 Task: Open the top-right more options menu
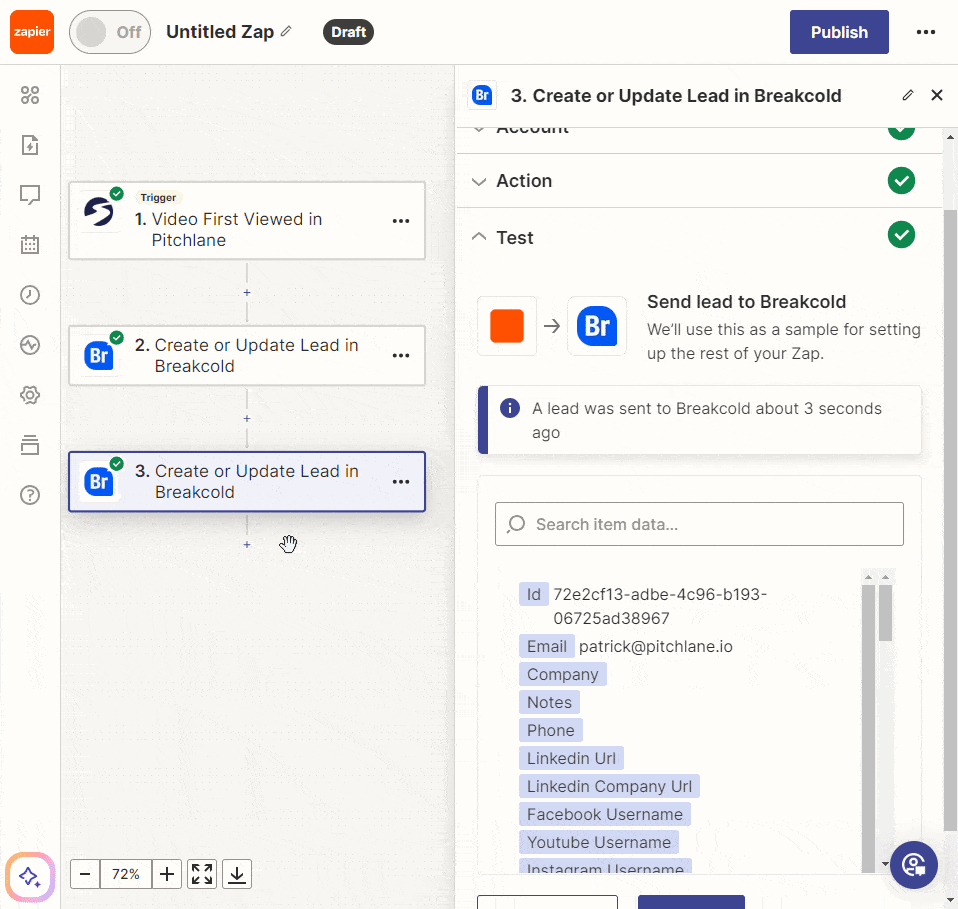coord(926,32)
